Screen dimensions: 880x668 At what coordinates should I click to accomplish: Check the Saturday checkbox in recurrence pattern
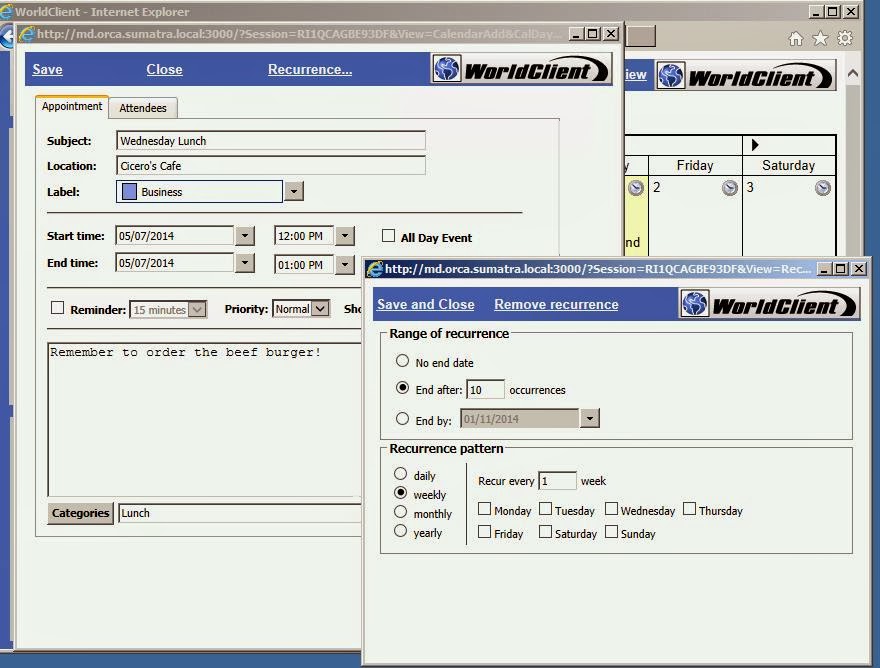tap(545, 532)
